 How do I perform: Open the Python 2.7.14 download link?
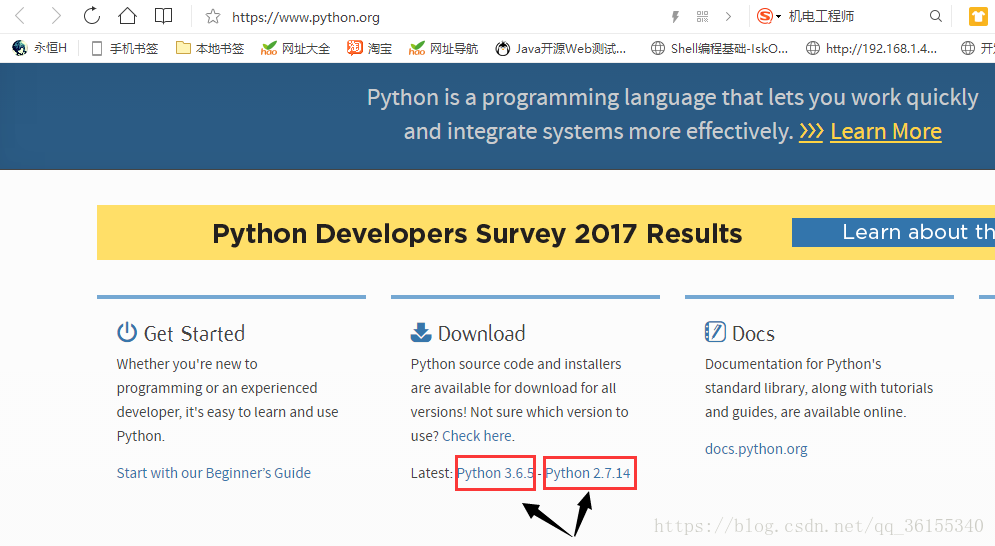pyautogui.click(x=588, y=473)
